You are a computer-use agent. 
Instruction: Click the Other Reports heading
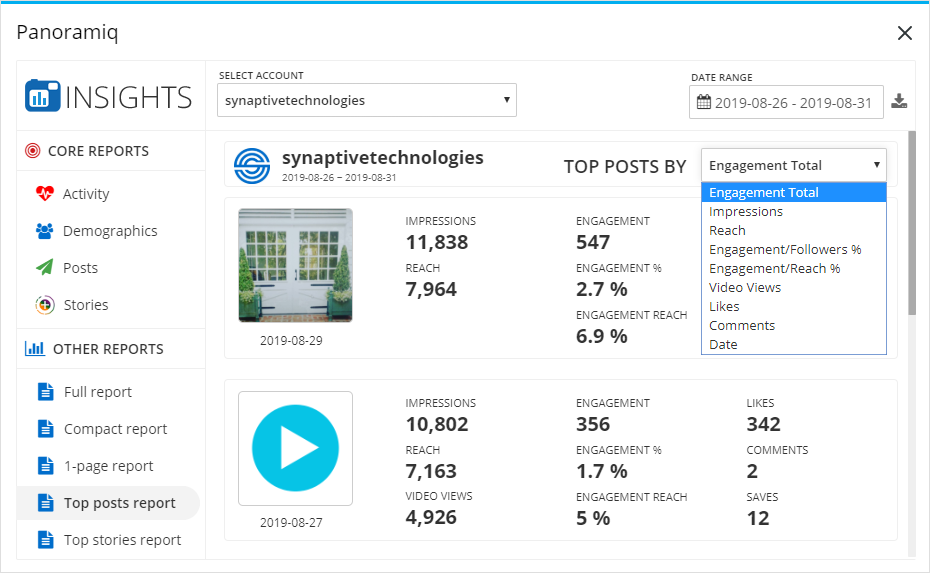108,349
